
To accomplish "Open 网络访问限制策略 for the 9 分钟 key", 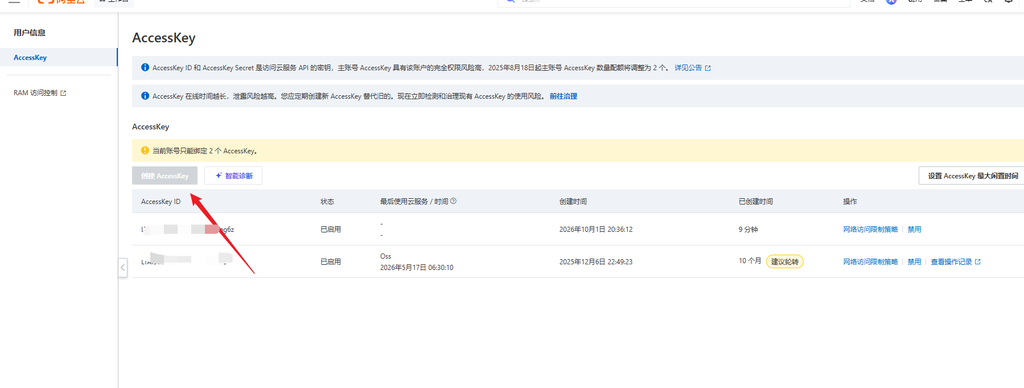I will pos(871,229).
